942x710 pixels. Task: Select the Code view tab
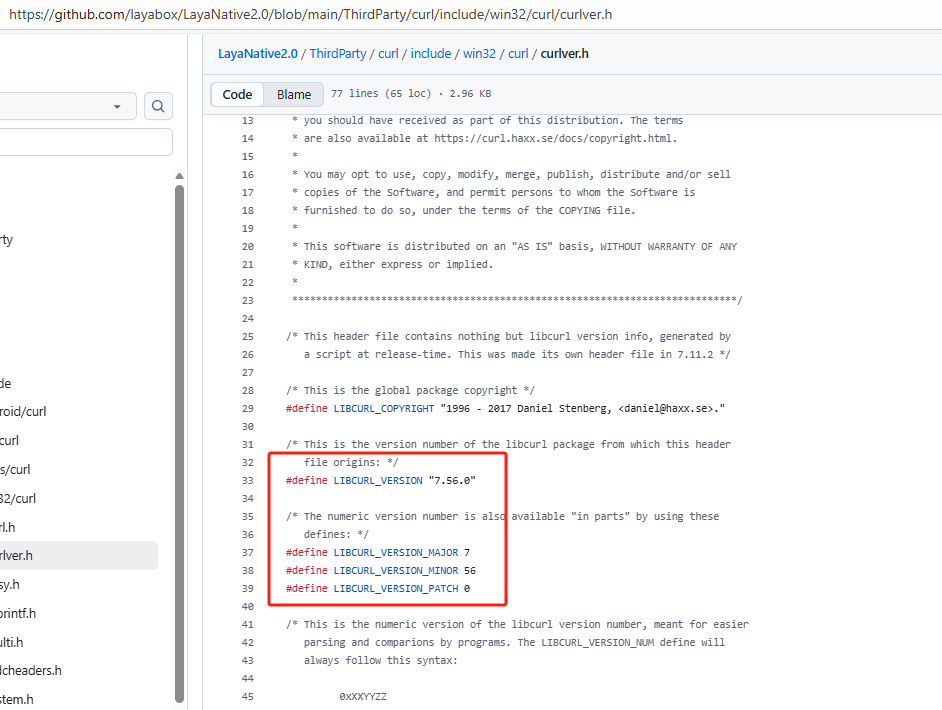[237, 94]
